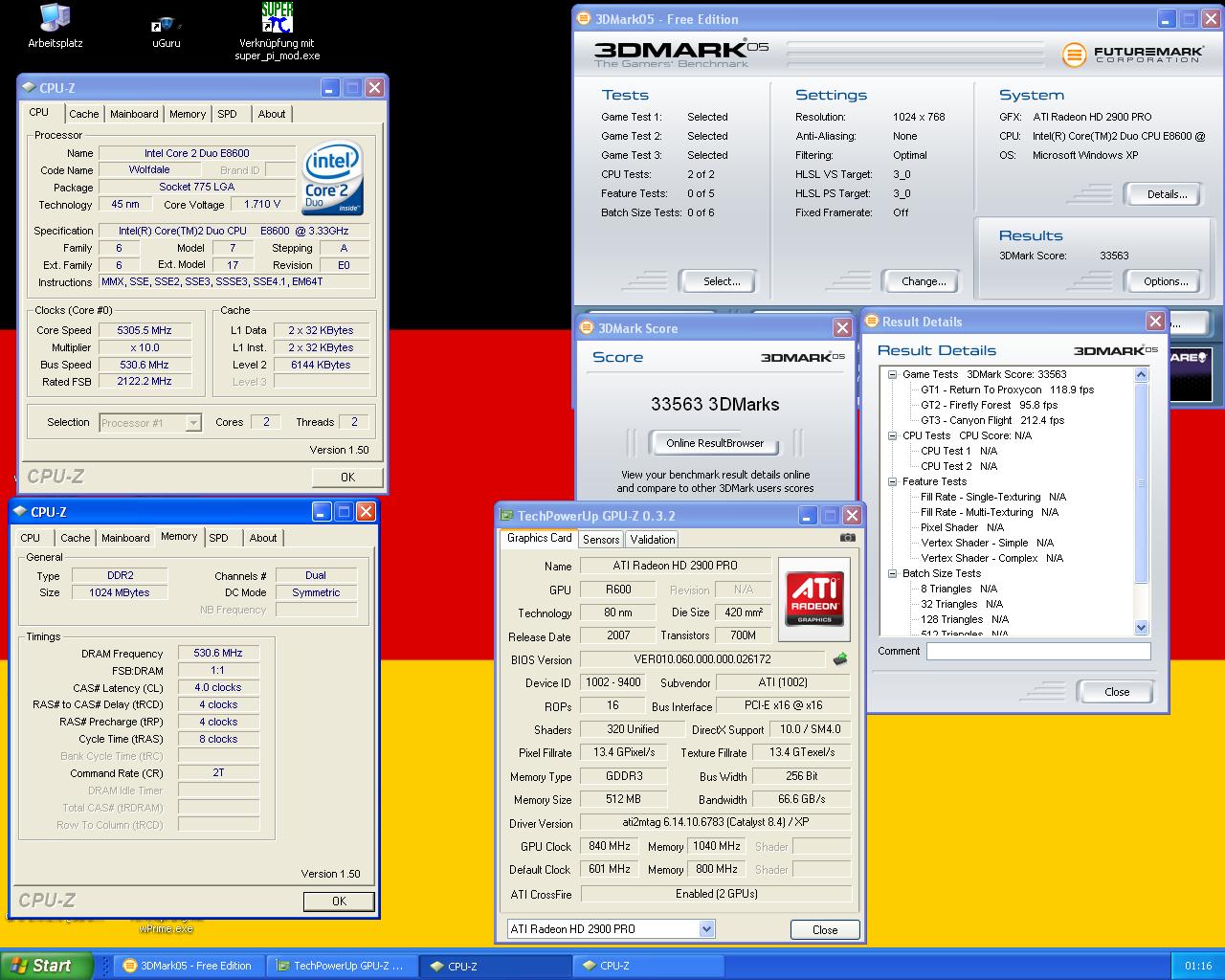Switch to 3DMark05 taskbar button

(x=188, y=966)
